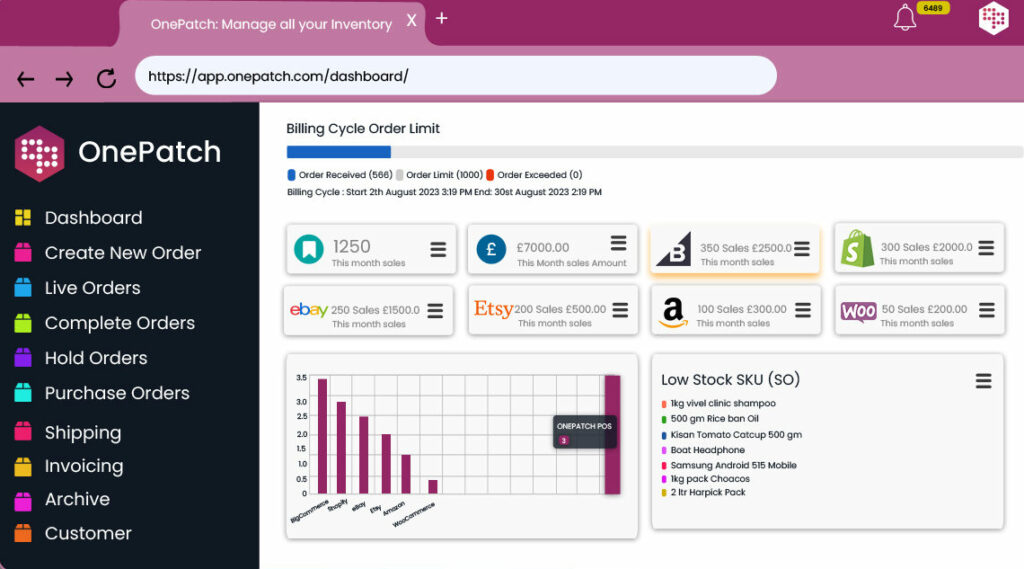Close the OnePatch browser tab
Viewport: 1024px width, 569px height.
pyautogui.click(x=411, y=20)
